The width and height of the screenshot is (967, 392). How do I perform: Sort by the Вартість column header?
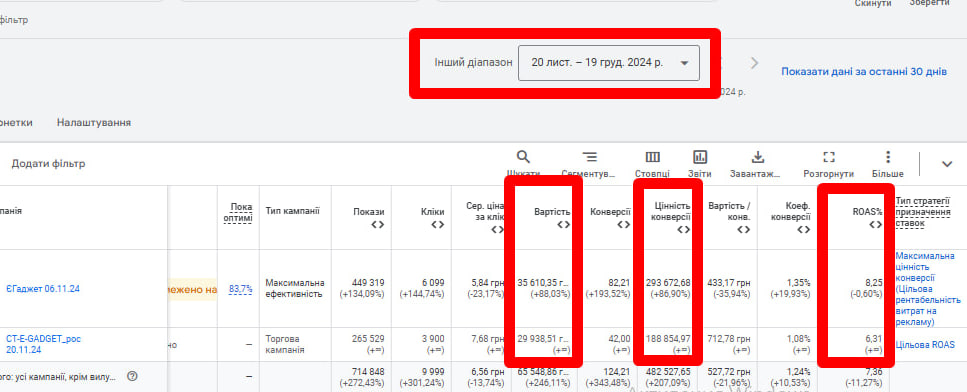(552, 211)
